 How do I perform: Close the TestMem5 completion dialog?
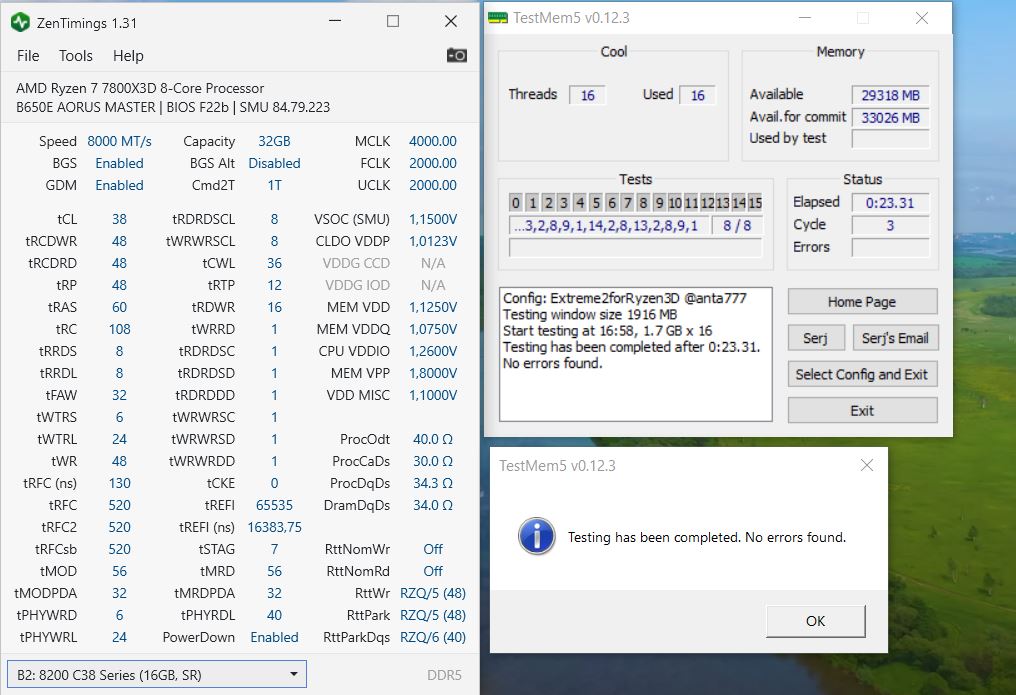(866, 465)
